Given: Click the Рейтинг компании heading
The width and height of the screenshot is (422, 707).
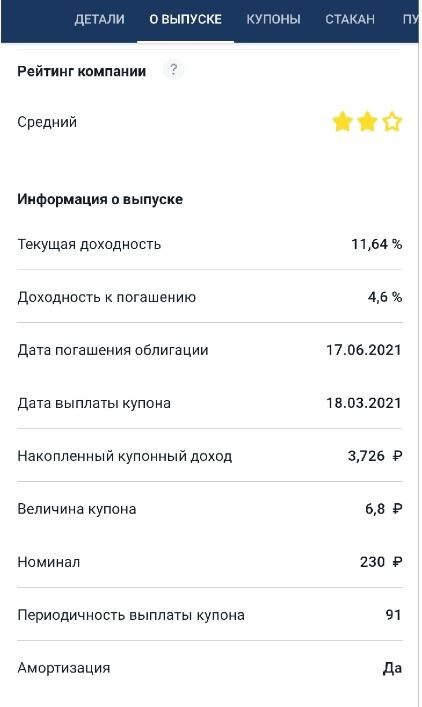Looking at the screenshot, I should (82, 71).
